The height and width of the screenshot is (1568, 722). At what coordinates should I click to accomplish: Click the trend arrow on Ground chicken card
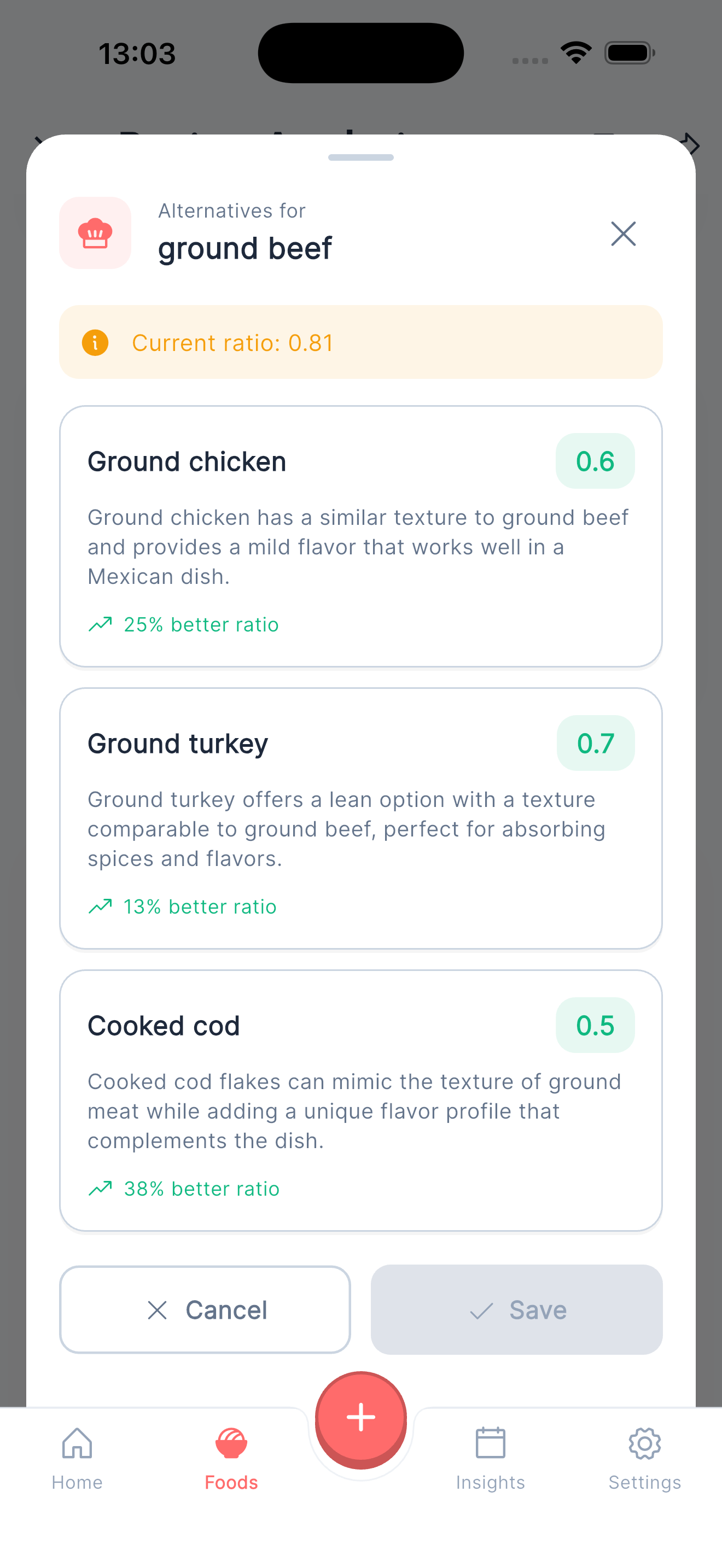pyautogui.click(x=101, y=623)
